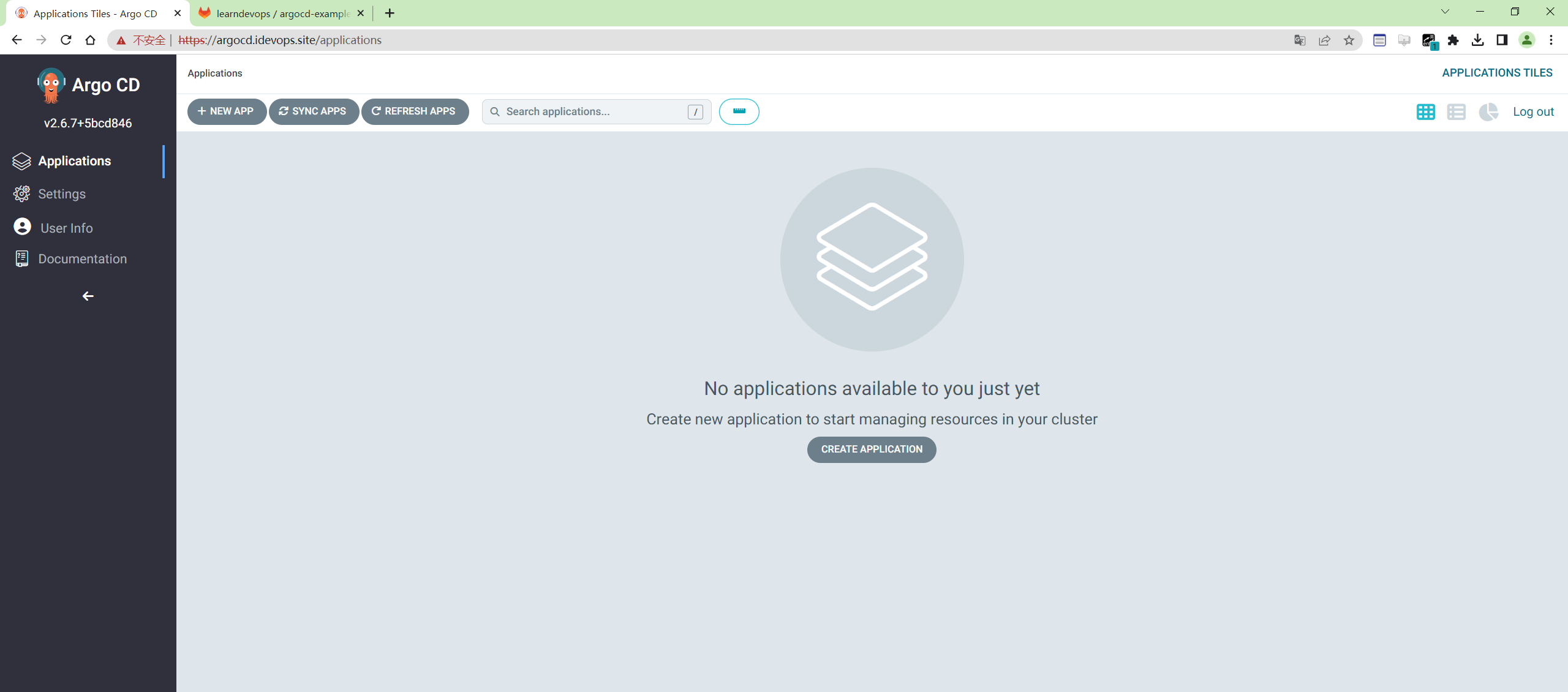Click the slash shortcut hint in search box
The width and height of the screenshot is (1568, 692).
695,112
